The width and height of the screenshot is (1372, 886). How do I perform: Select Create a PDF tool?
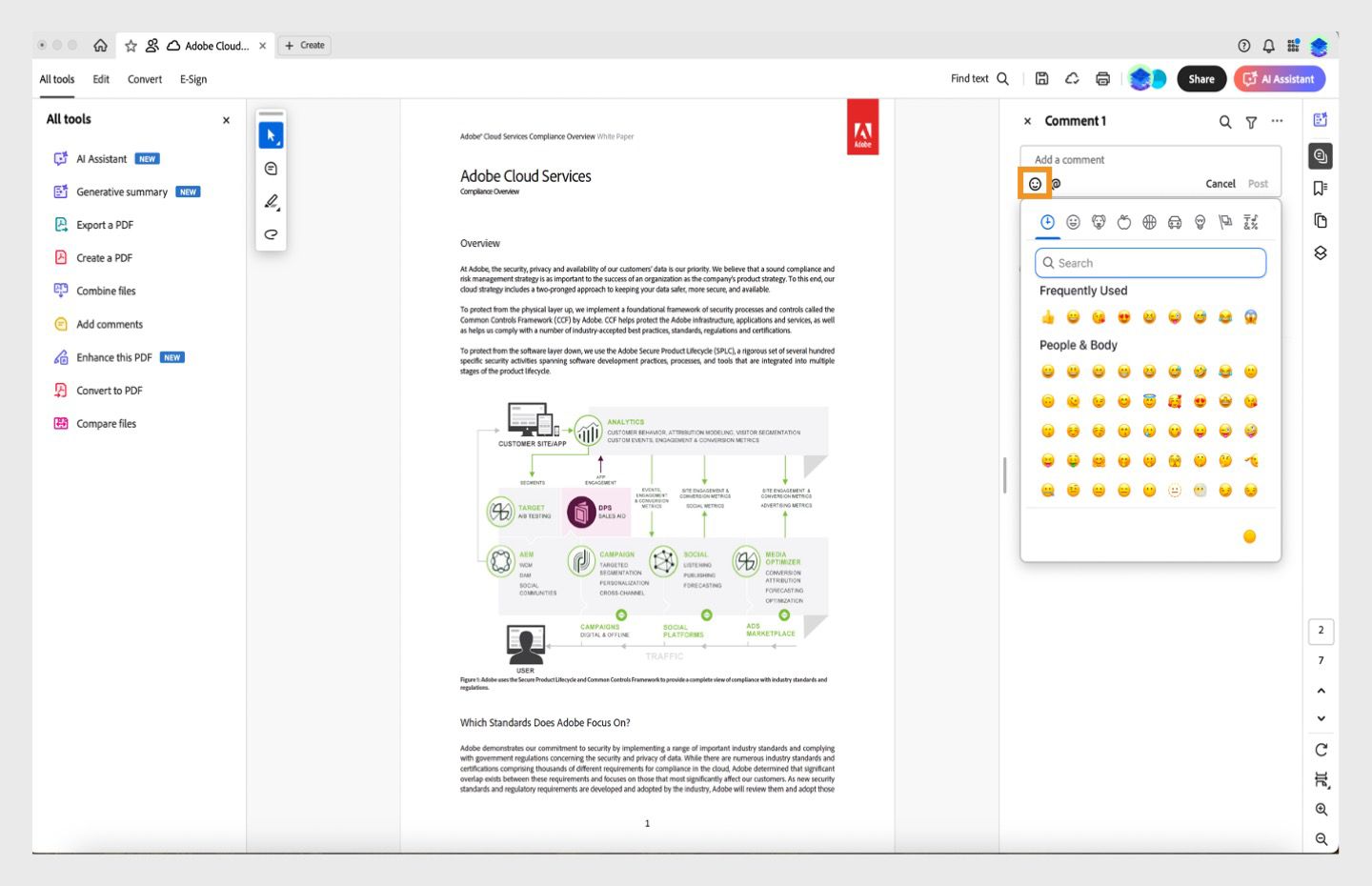click(93, 258)
